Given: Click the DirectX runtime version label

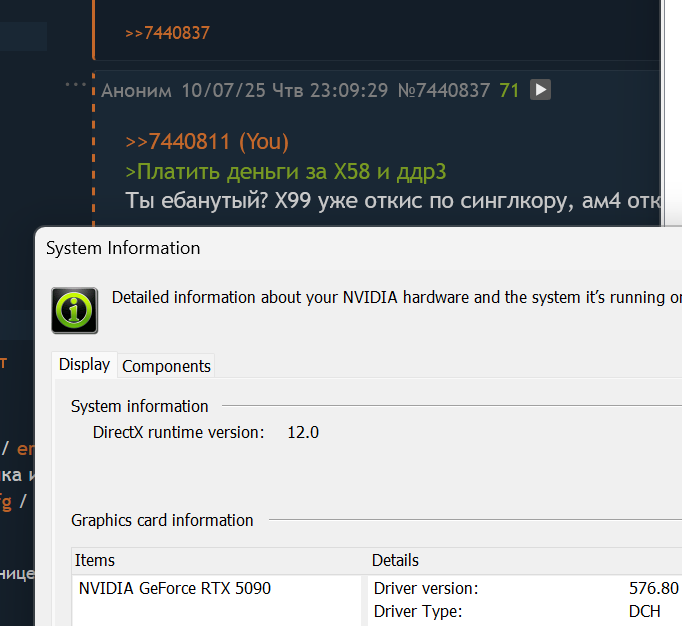Looking at the screenshot, I should (178, 432).
